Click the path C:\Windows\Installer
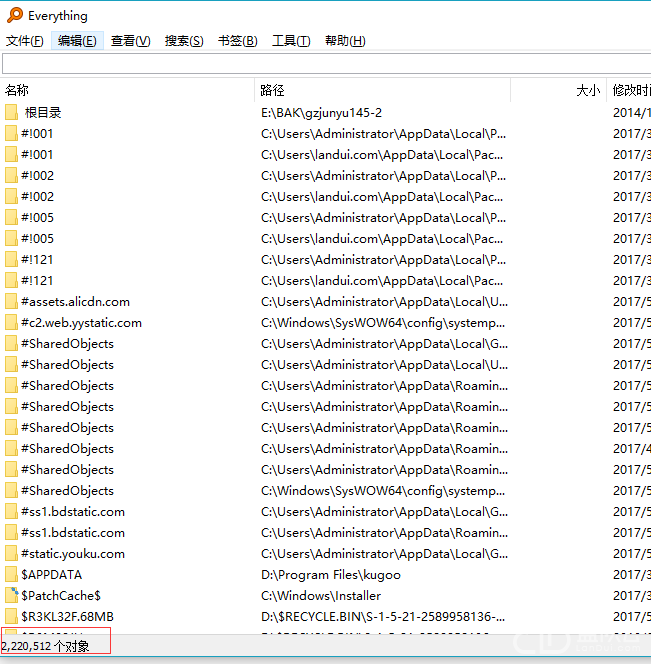The height and width of the screenshot is (664, 651). 321,595
